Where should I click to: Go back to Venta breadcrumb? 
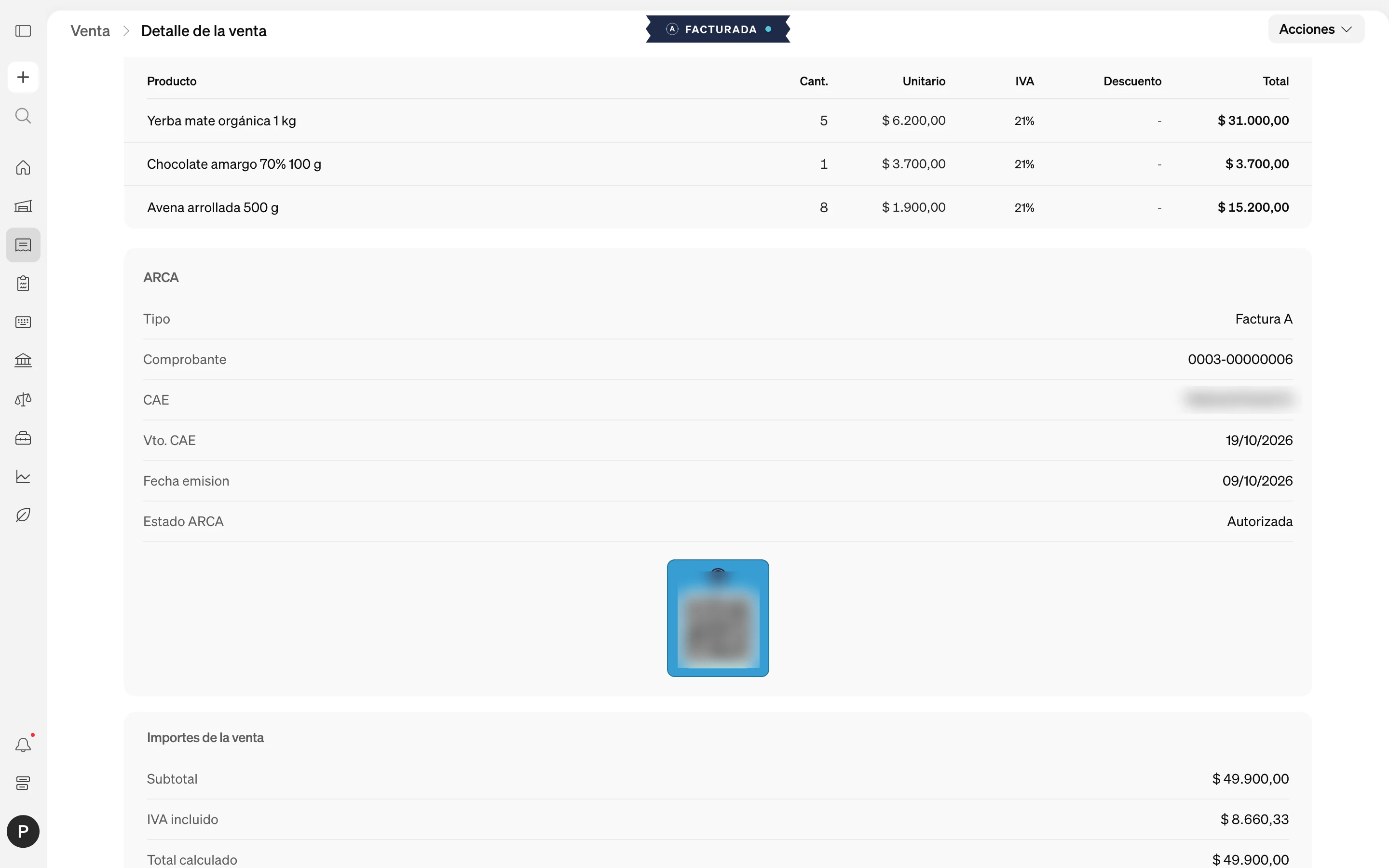pos(90,31)
